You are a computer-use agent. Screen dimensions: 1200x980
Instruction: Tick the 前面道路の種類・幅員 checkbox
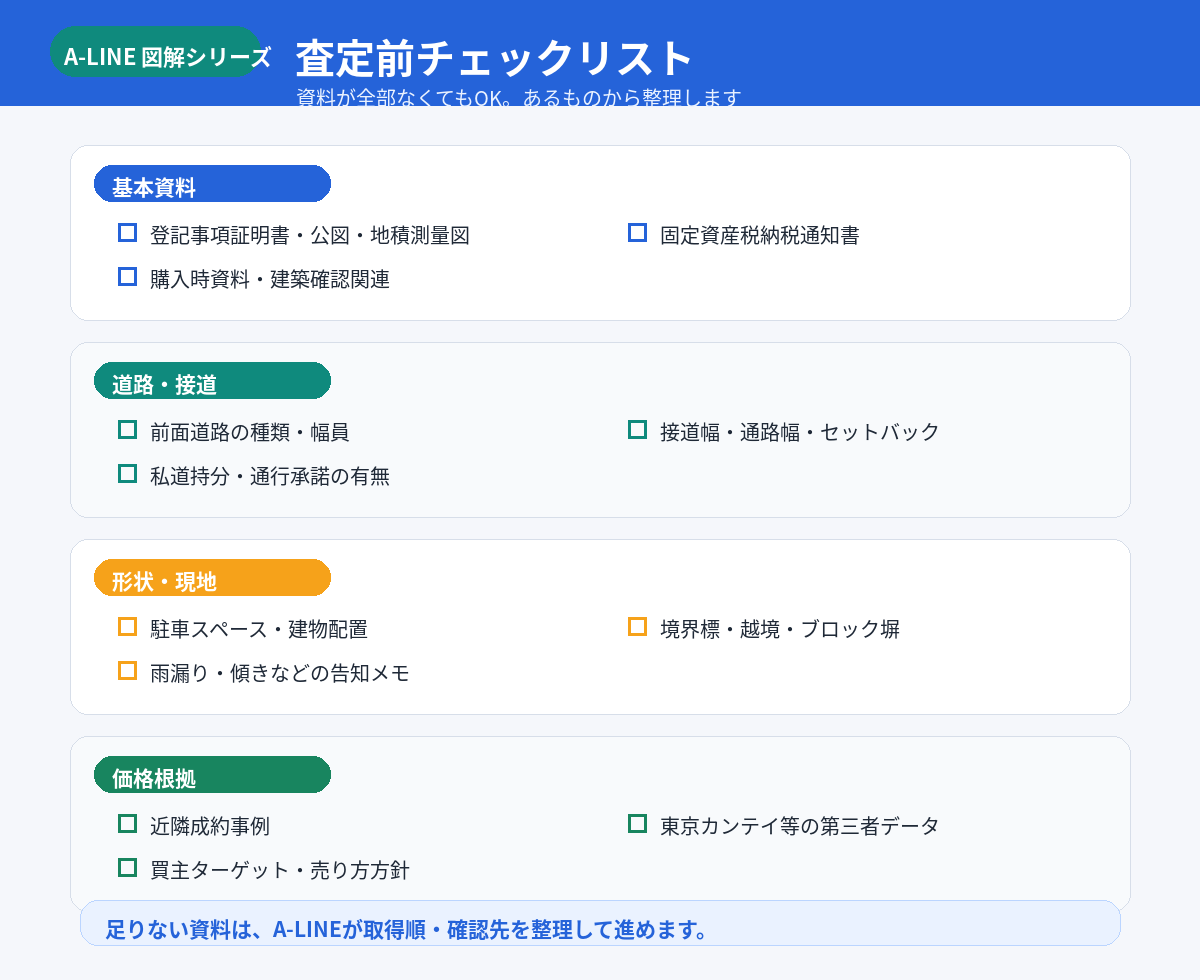tap(127, 429)
